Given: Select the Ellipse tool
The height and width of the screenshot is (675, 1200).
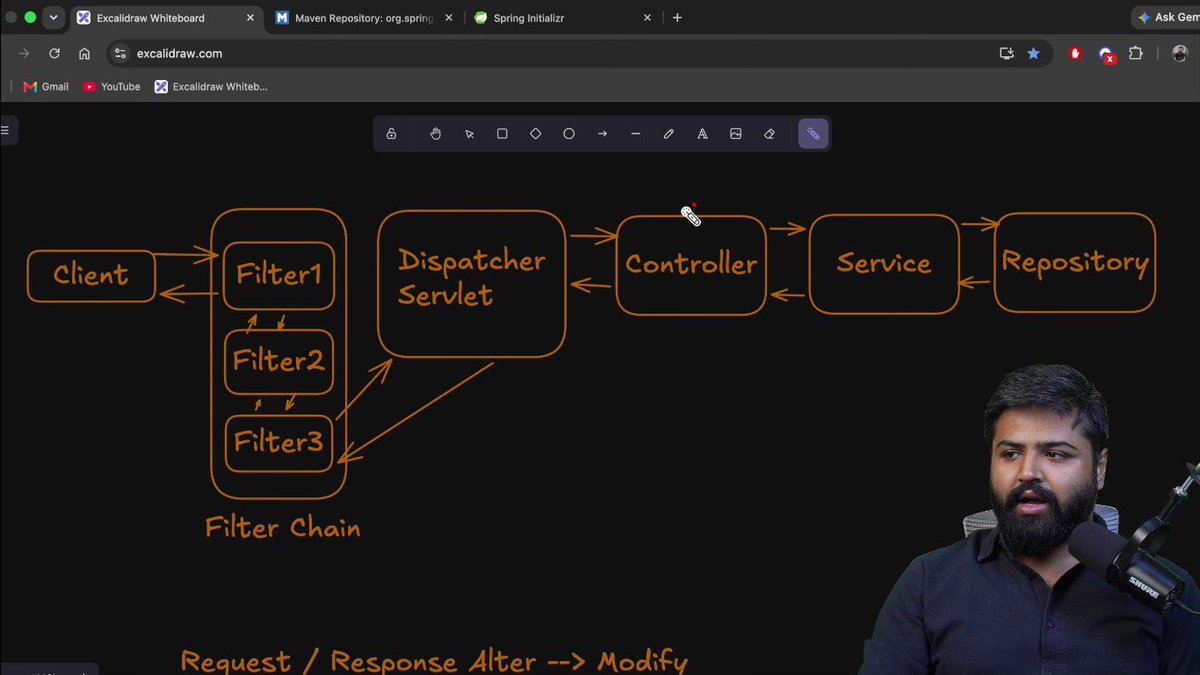Looking at the screenshot, I should [569, 134].
